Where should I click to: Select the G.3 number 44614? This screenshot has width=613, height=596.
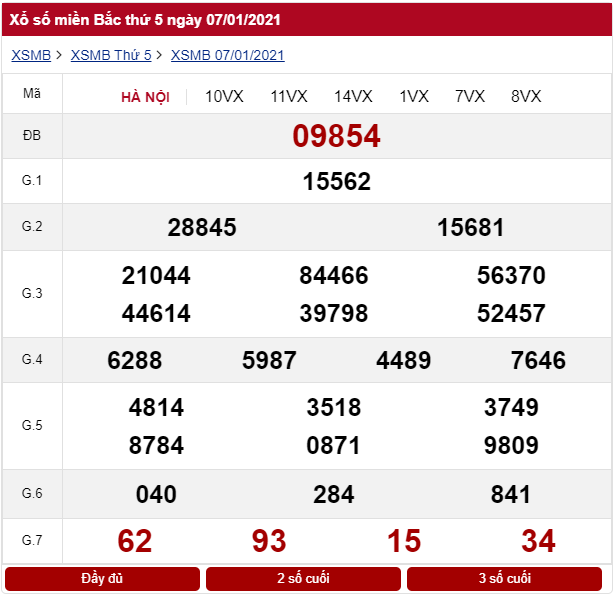point(156,313)
